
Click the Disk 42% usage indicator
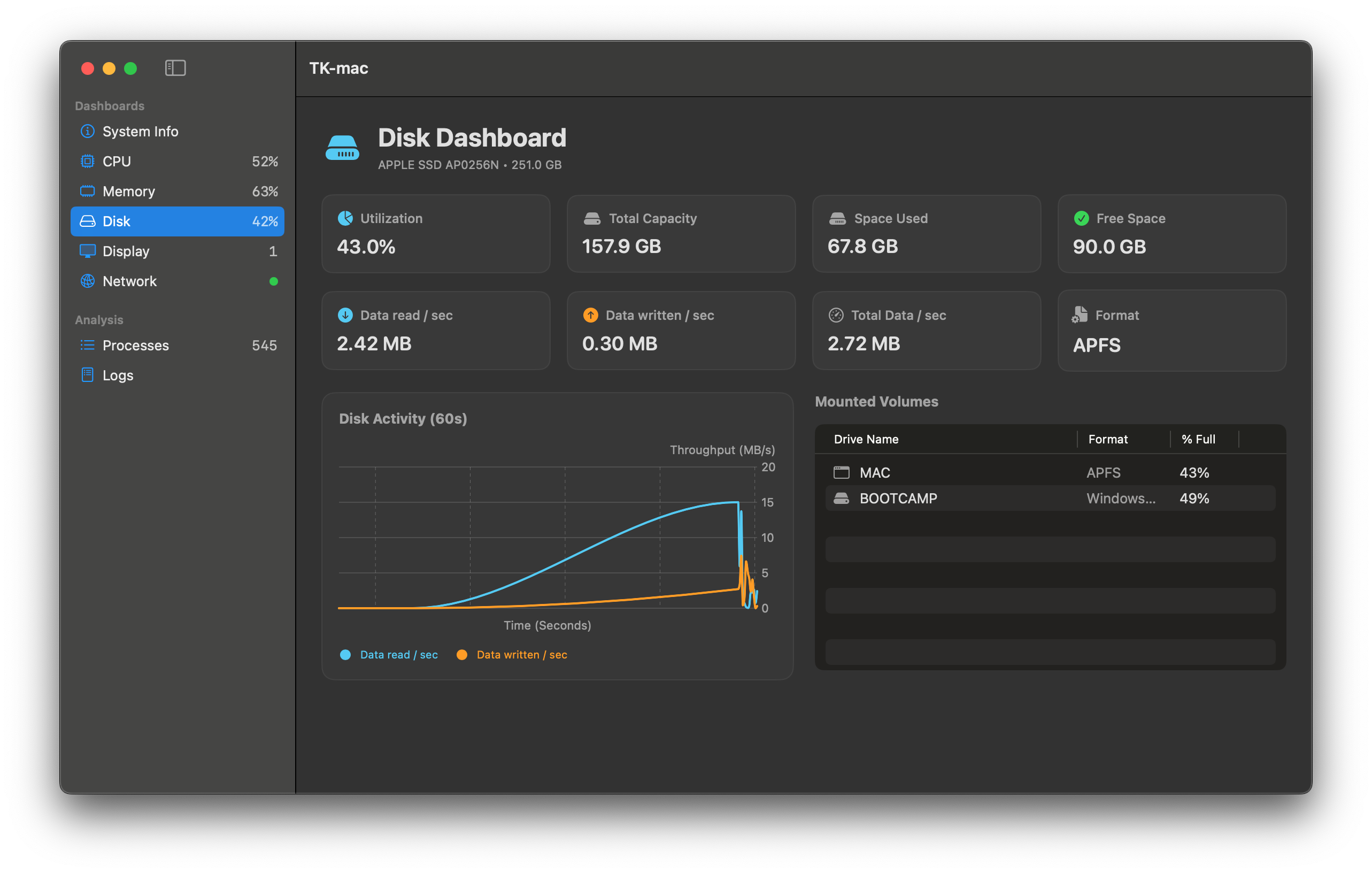[265, 221]
